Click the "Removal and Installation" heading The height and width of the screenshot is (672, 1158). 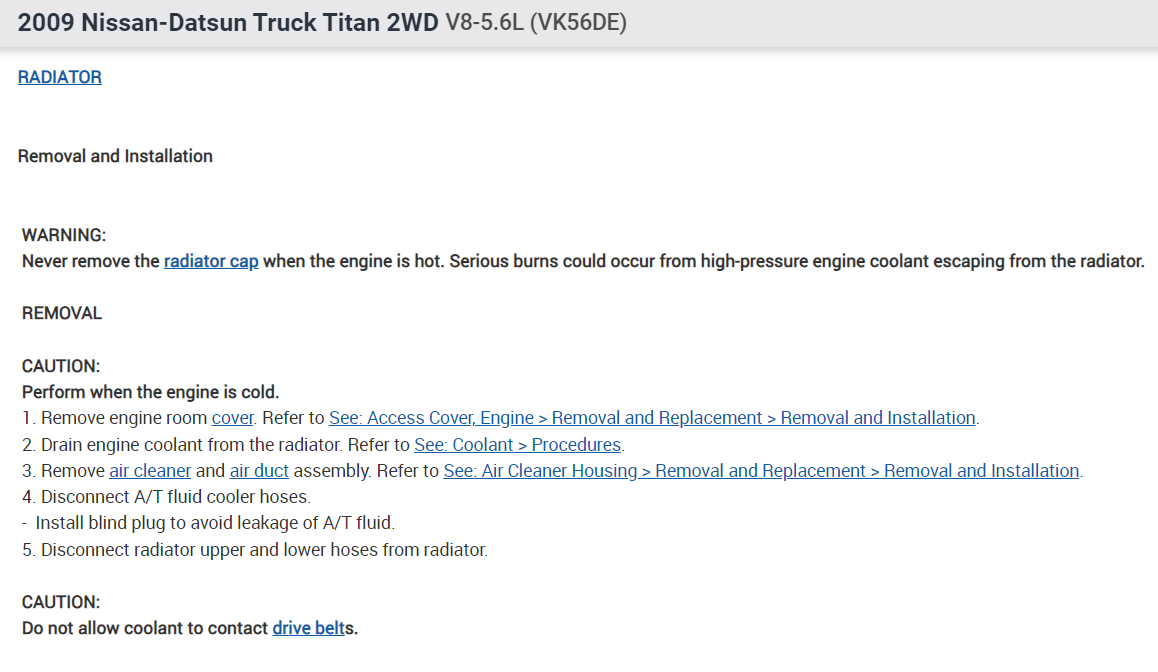[x=115, y=156]
